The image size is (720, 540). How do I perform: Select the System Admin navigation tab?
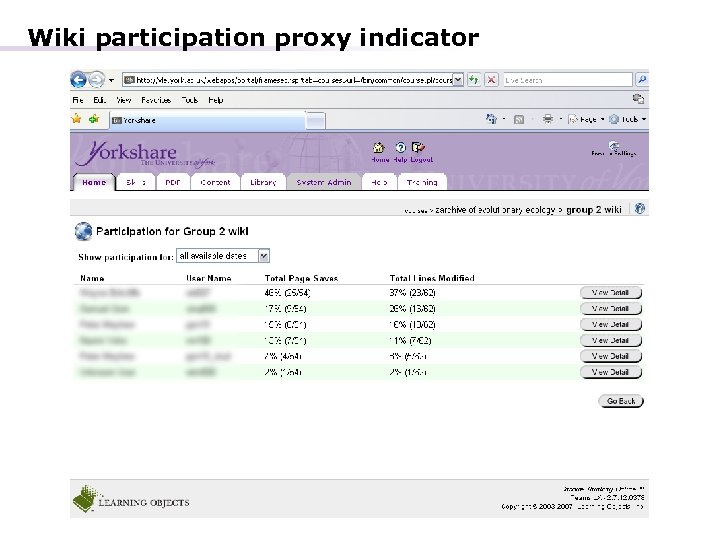[x=324, y=182]
